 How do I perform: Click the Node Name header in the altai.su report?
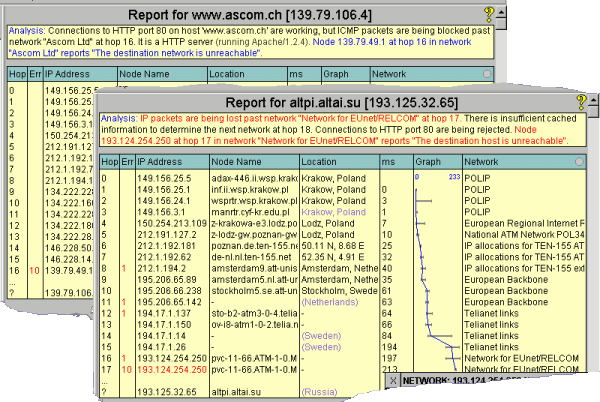tap(254, 162)
